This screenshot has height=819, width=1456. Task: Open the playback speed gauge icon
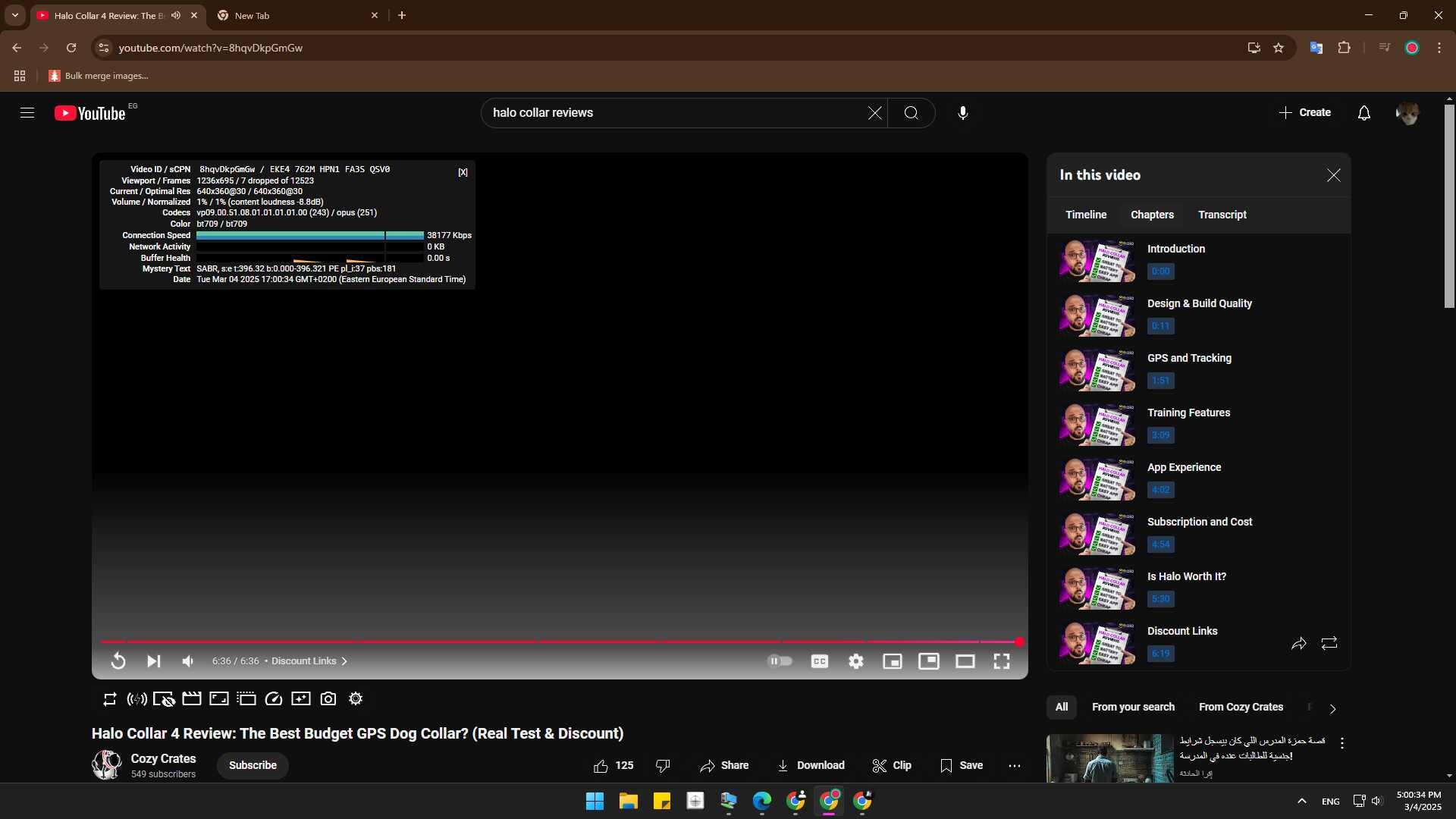(274, 699)
